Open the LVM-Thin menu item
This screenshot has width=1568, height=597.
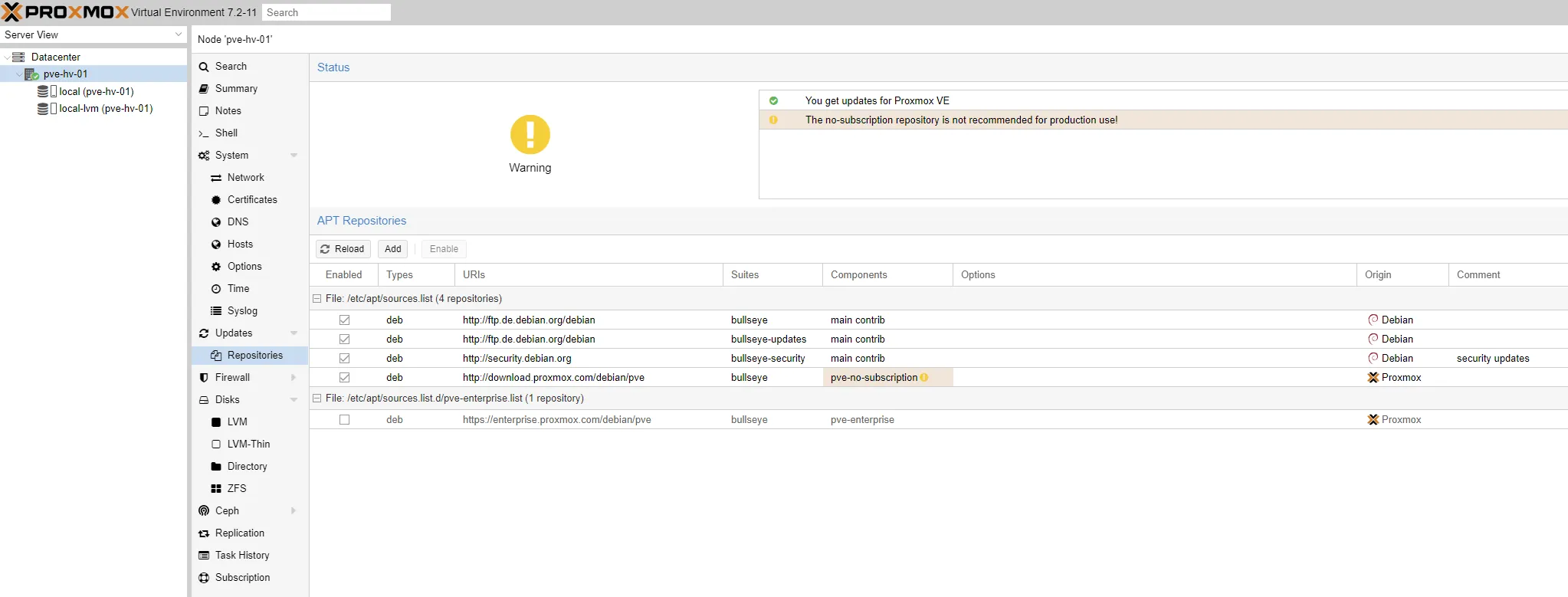(250, 444)
